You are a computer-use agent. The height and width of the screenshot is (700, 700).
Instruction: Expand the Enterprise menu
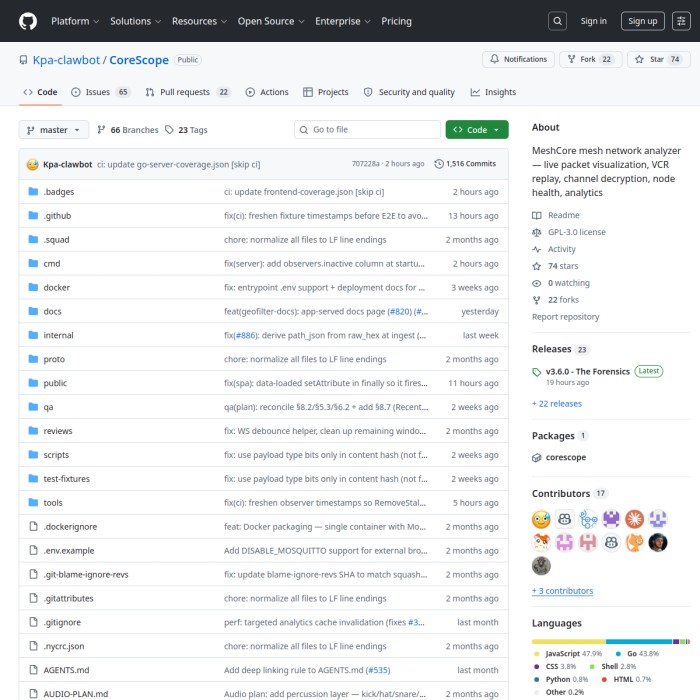tap(342, 21)
